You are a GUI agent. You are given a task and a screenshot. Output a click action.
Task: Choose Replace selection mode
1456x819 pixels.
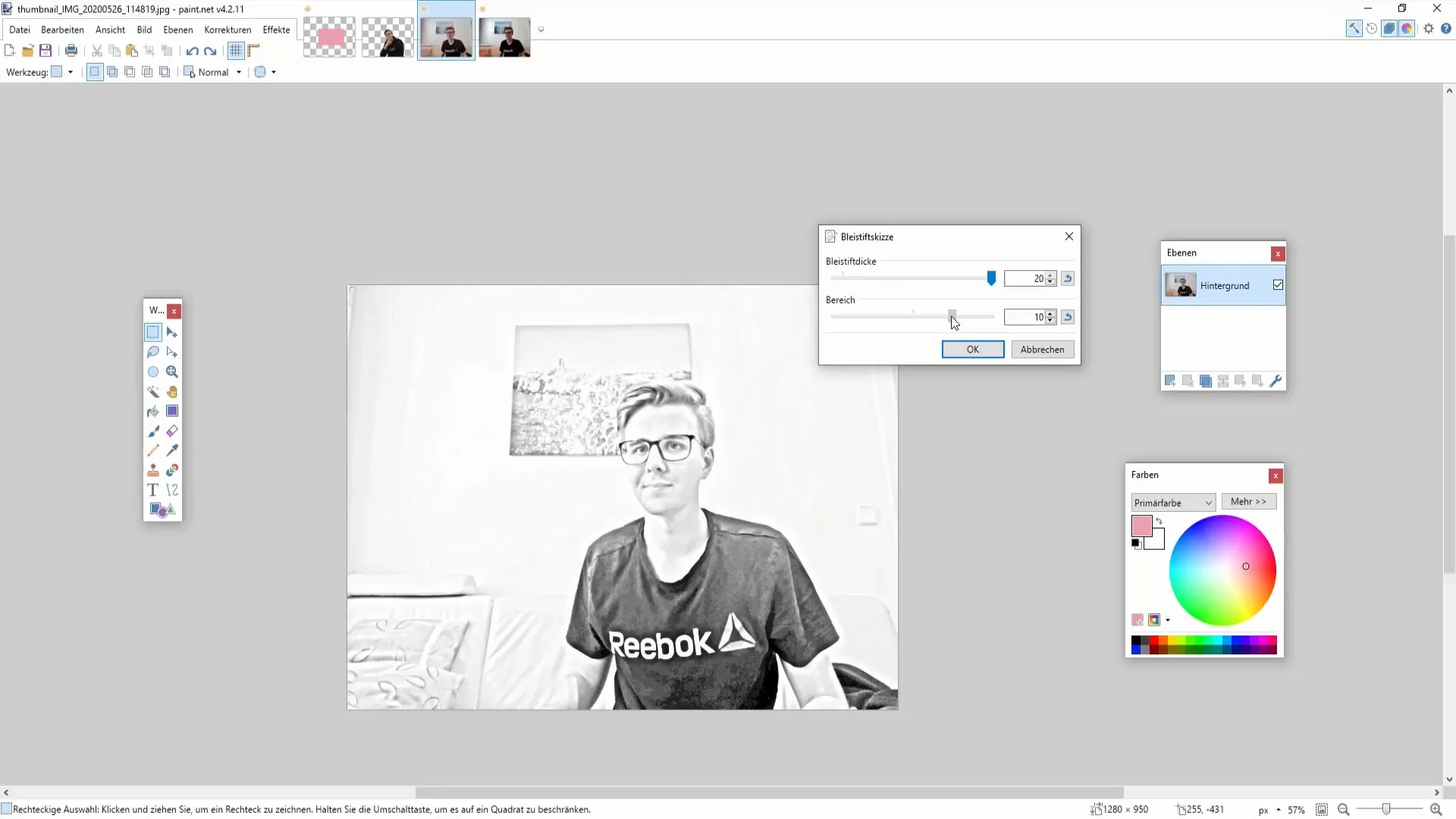pyautogui.click(x=94, y=72)
